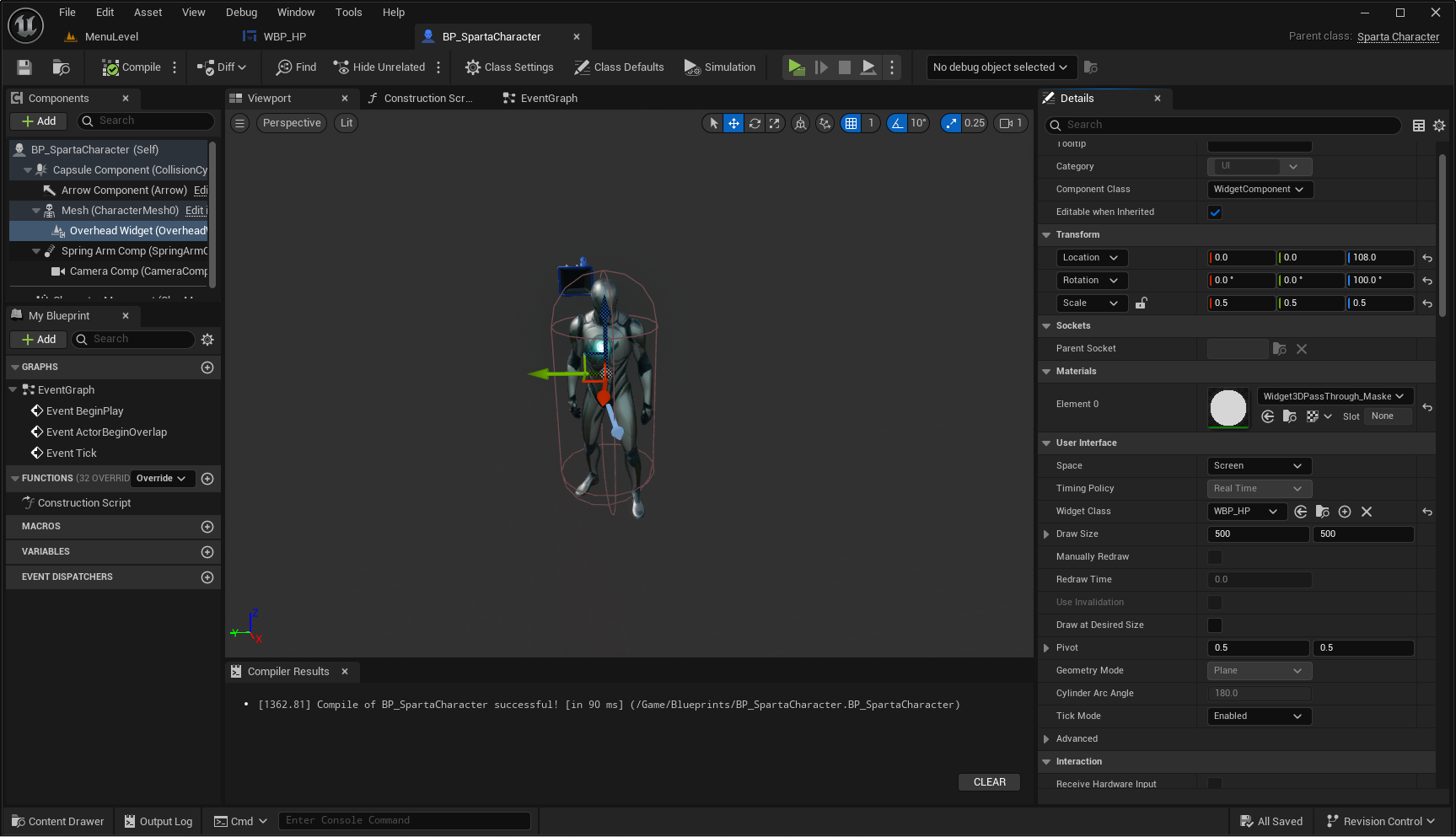Image resolution: width=1456 pixels, height=837 pixels.
Task: Open the Revision Control menu
Action: (x=1380, y=822)
